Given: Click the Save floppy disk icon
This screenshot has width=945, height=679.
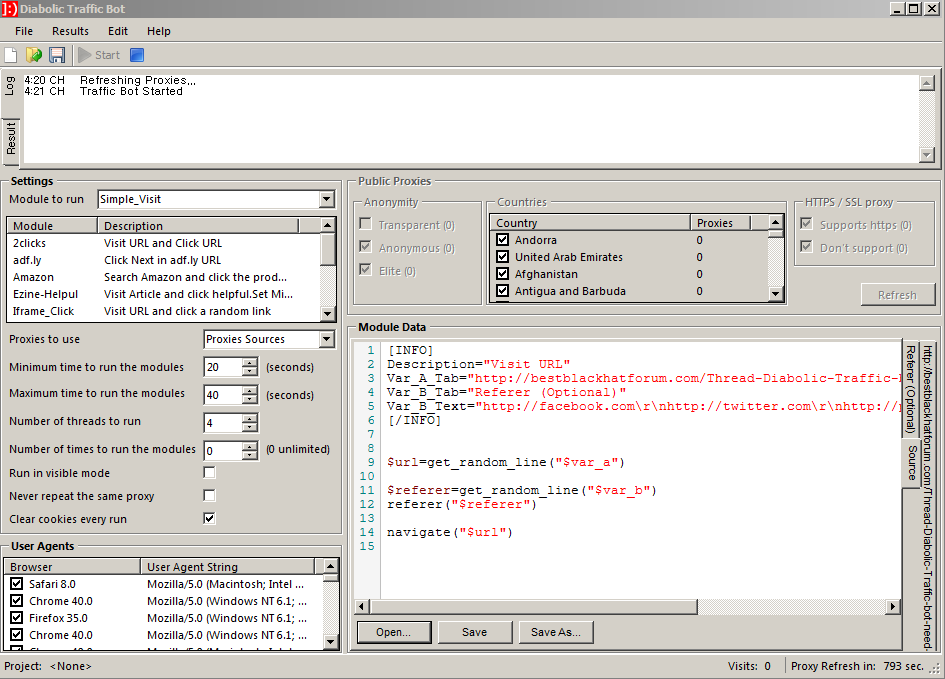Looking at the screenshot, I should [x=57, y=55].
